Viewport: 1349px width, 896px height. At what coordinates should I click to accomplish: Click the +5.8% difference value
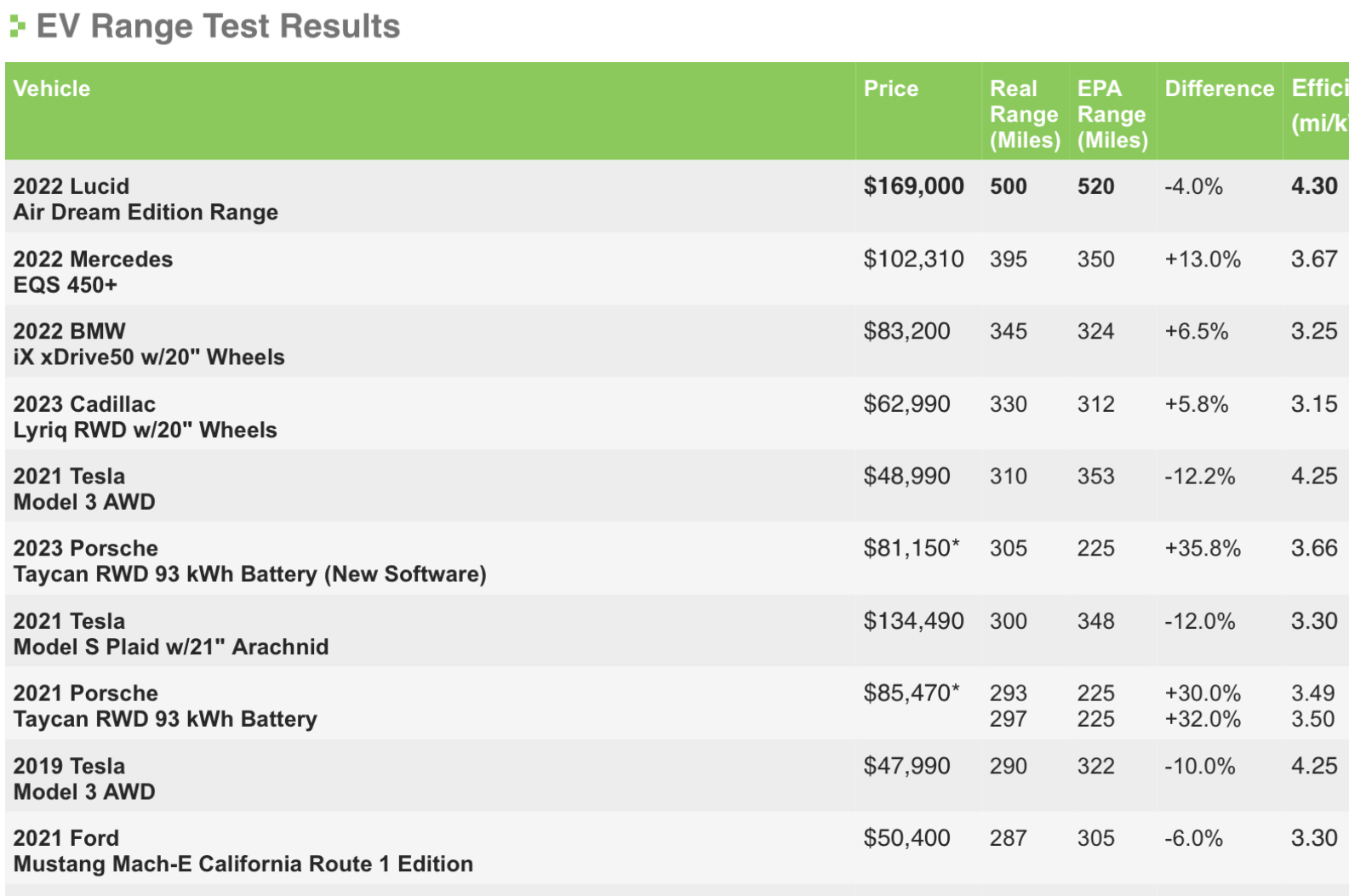[x=1197, y=403]
